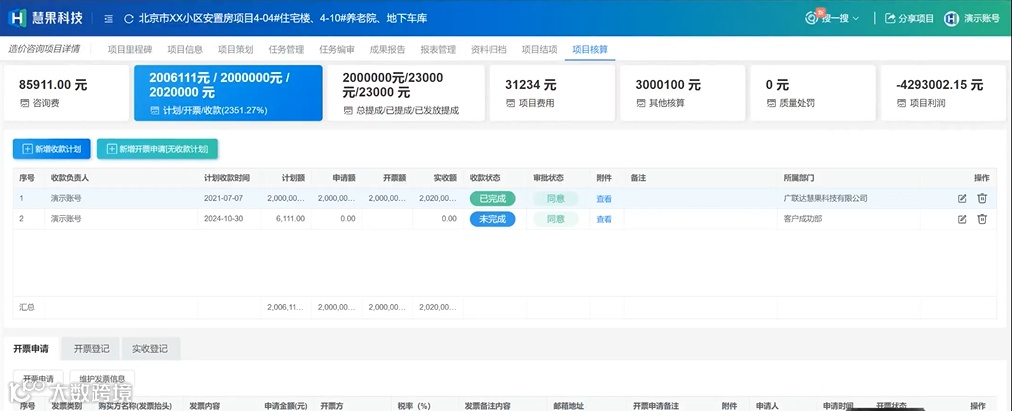The height and width of the screenshot is (411, 1012).
Task: Select the -4293002.15 元 项目利润 card
Action: 943,93
